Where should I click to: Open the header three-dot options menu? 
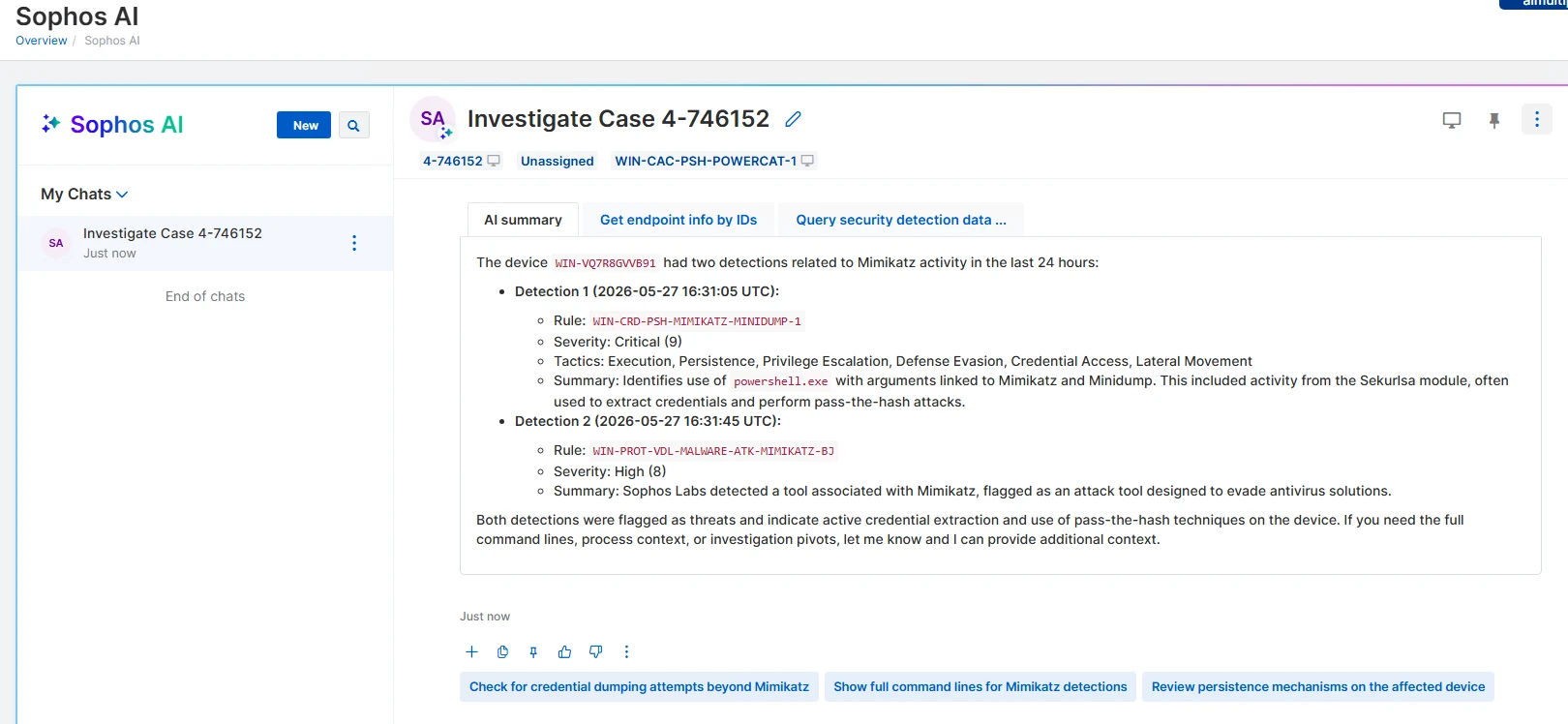tap(1536, 119)
